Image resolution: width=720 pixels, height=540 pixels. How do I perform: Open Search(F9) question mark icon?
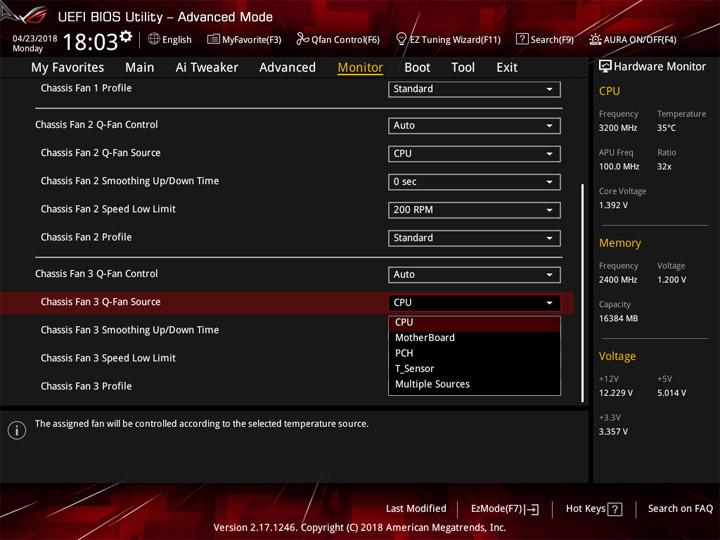[522, 39]
